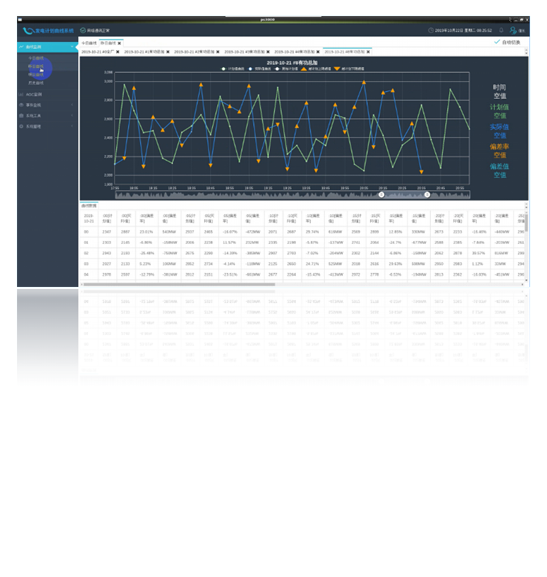Click the left handle of chart range slider
Screen dimensions: 547x577
(x=381, y=194)
